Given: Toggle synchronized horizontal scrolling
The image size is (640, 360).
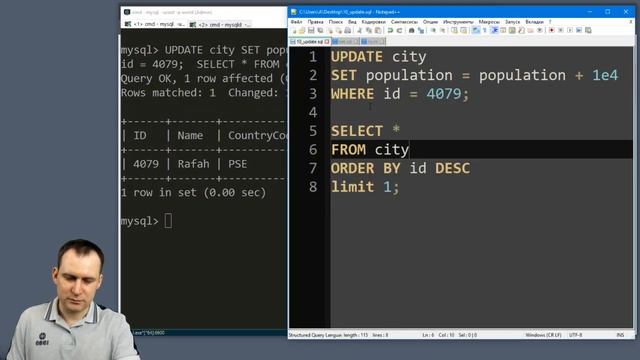Looking at the screenshot, I should [464, 30].
